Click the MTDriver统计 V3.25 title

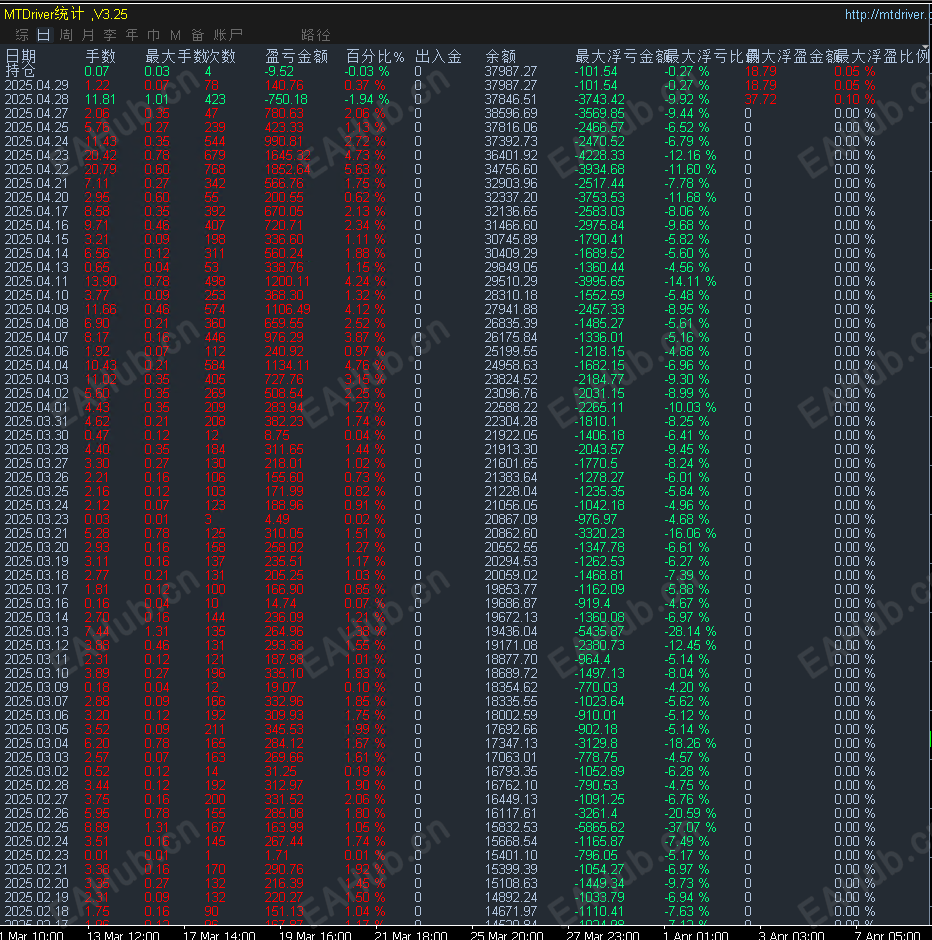[66, 14]
